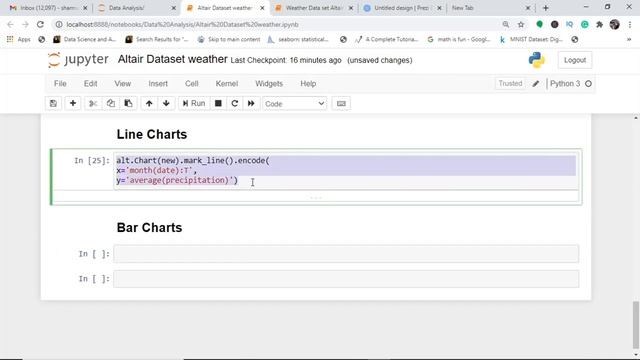Open the Edit menu

pyautogui.click(x=90, y=84)
